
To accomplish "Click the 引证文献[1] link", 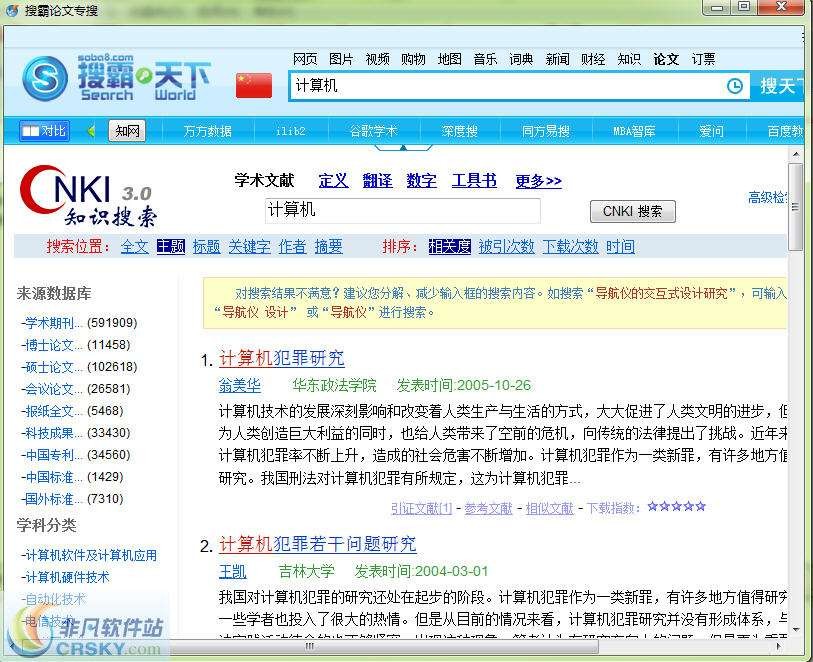I will (422, 509).
